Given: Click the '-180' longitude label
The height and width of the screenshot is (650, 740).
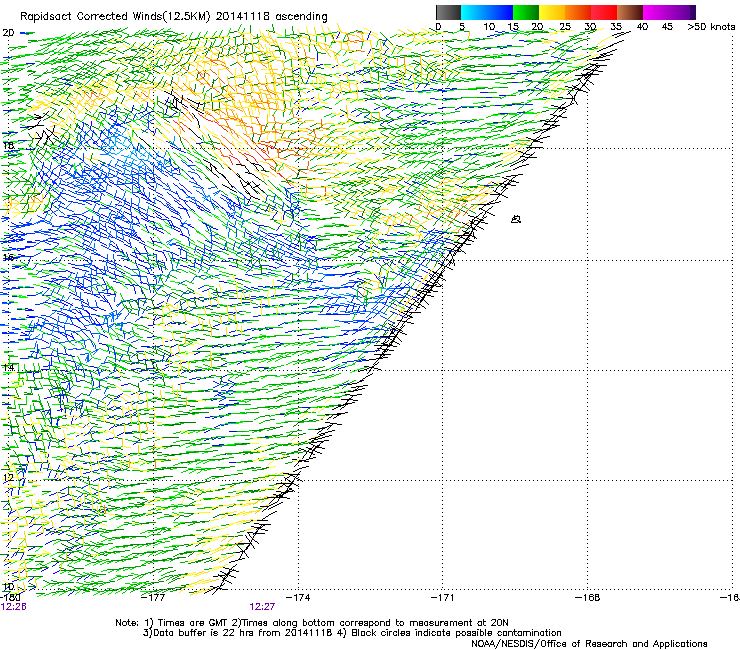Looking at the screenshot, I should 10,598.
